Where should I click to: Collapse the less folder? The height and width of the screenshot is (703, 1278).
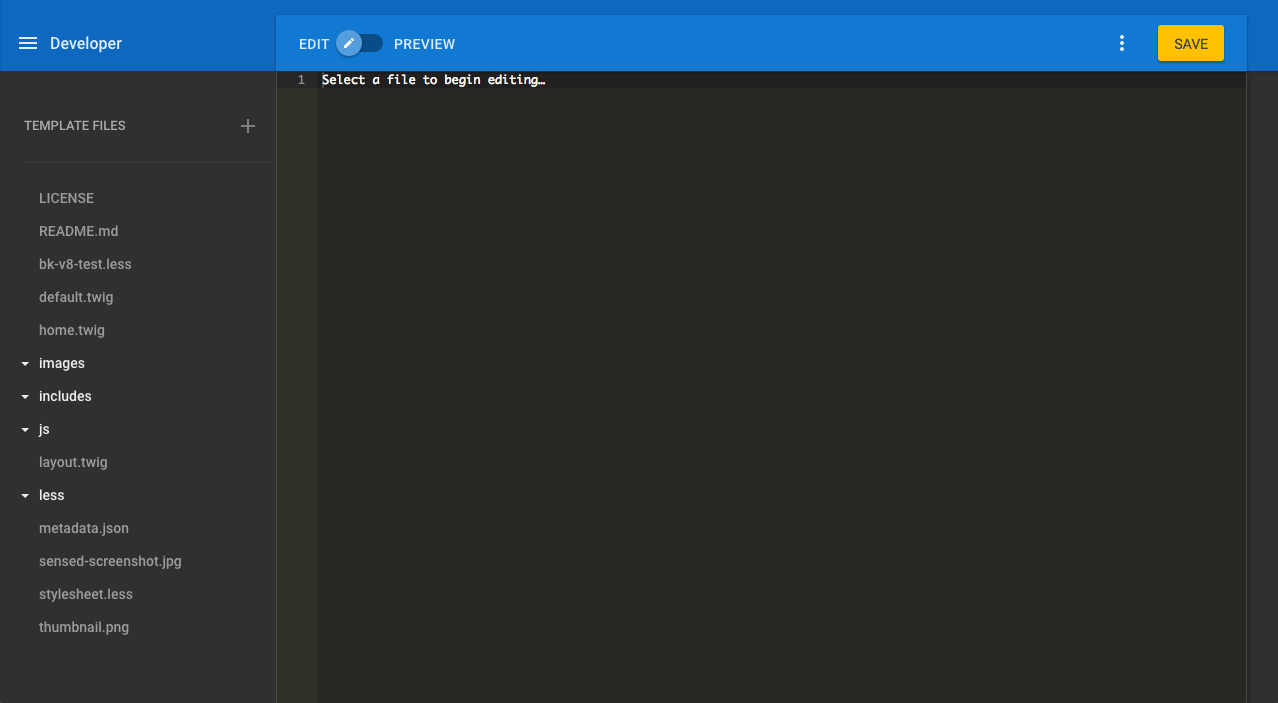coord(25,495)
